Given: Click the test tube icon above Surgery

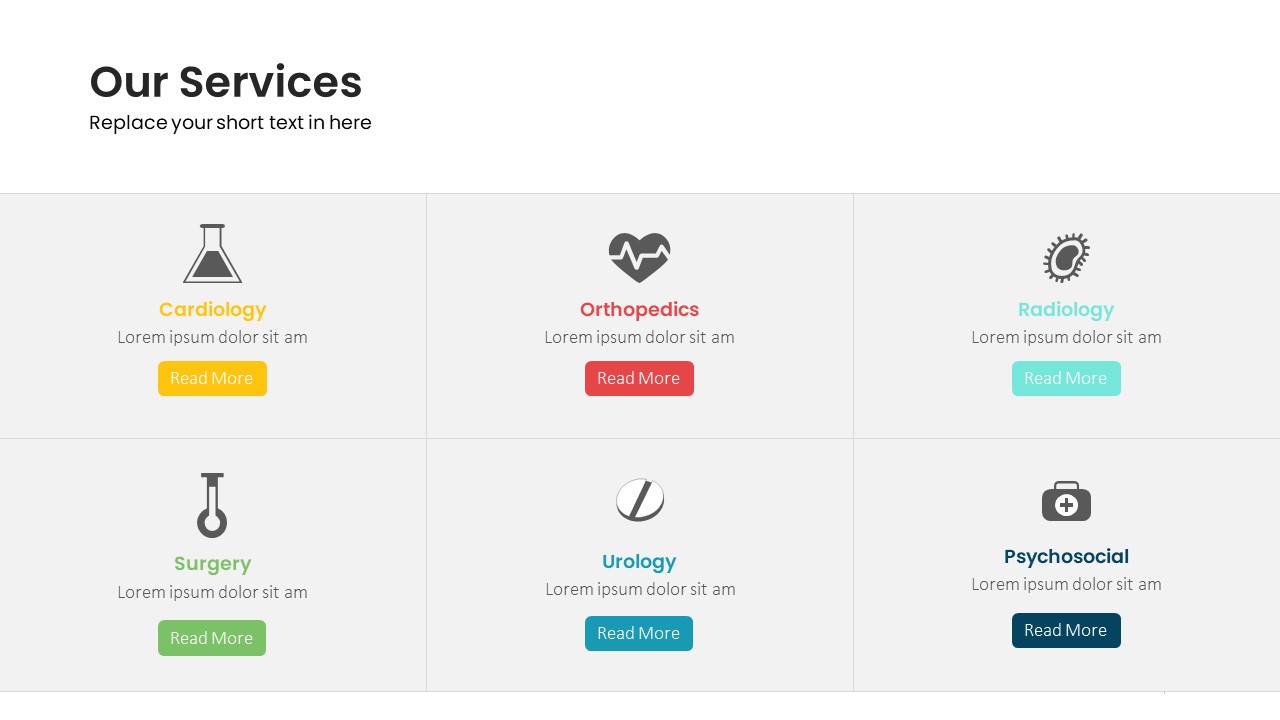Looking at the screenshot, I should pyautogui.click(x=212, y=506).
